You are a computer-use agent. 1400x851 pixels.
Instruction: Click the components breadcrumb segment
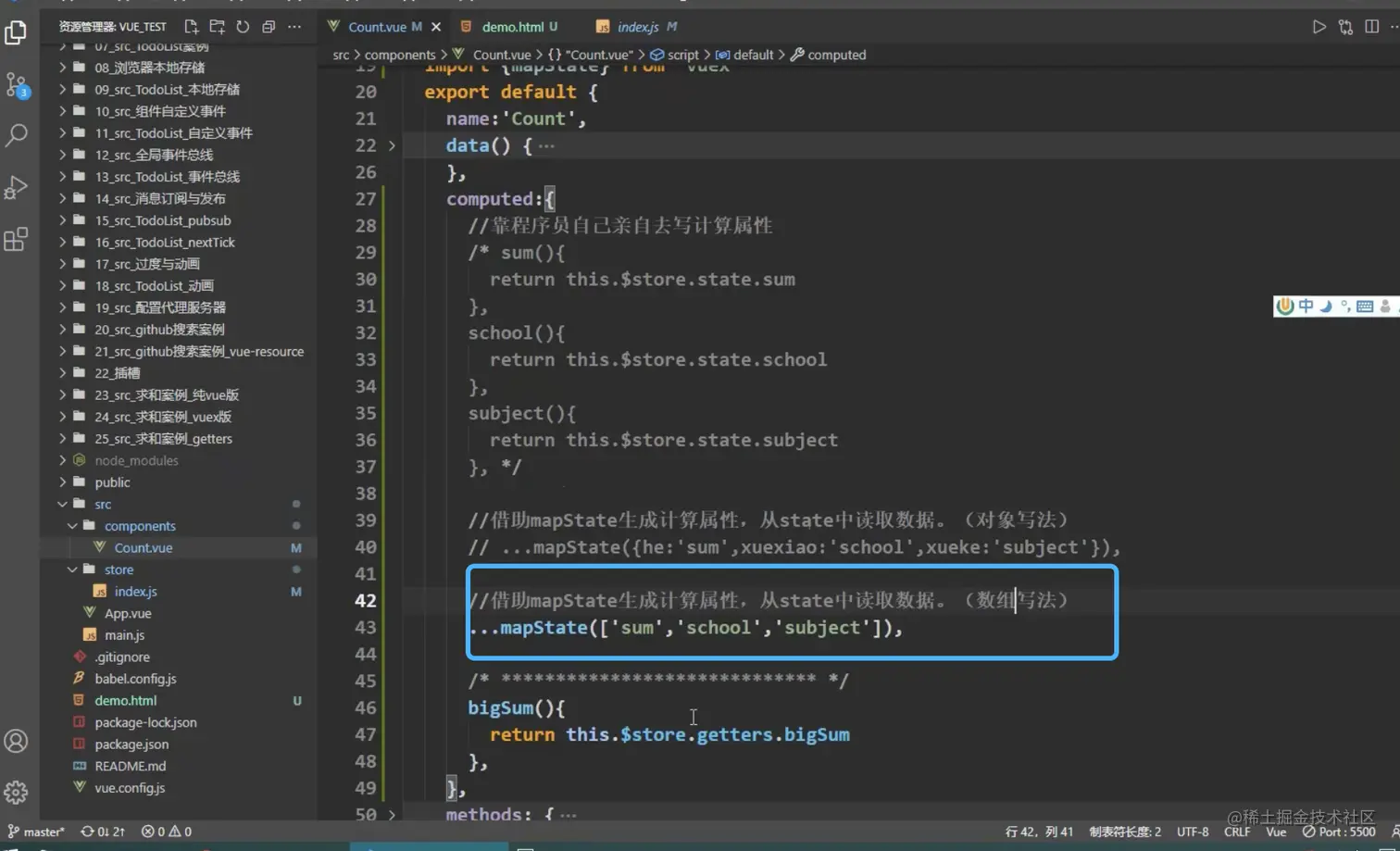coord(400,55)
